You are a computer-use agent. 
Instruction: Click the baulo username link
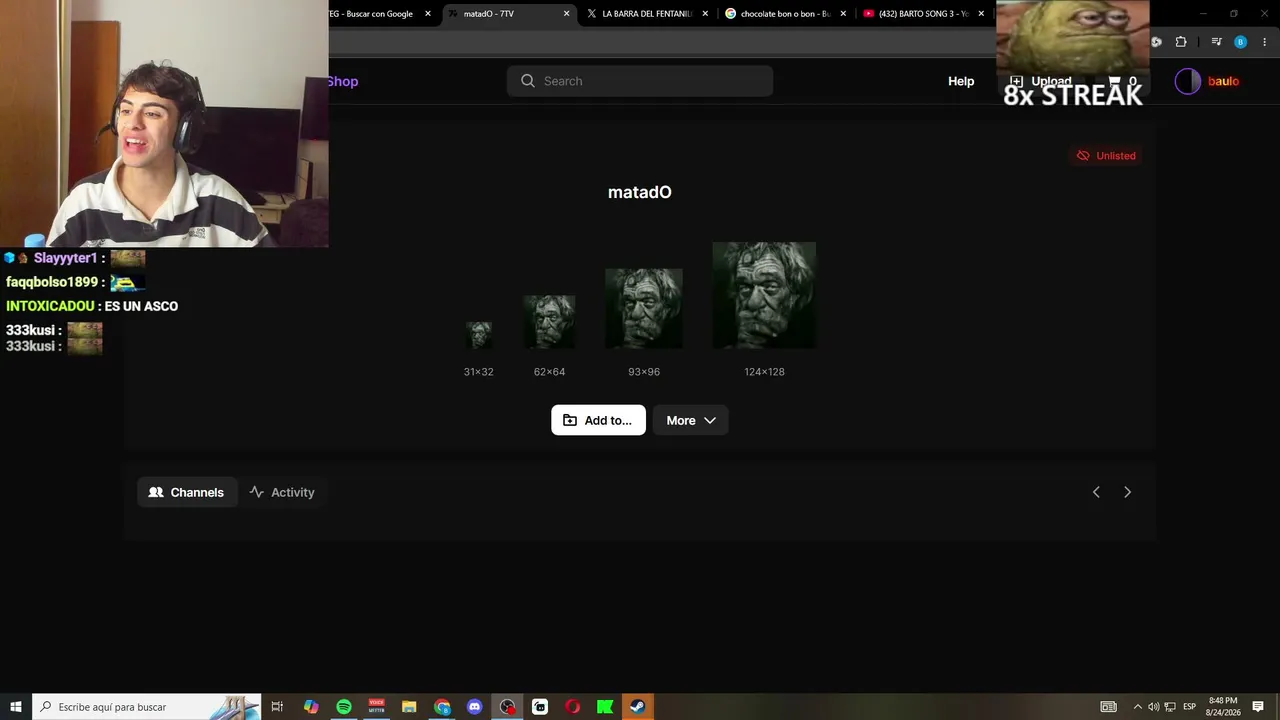tap(1223, 81)
